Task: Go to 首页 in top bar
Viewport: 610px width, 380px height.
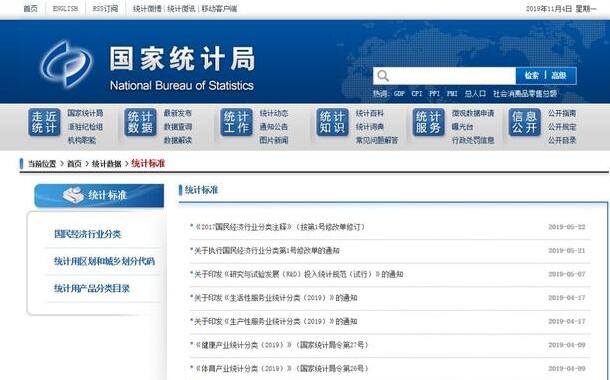Action: point(30,8)
